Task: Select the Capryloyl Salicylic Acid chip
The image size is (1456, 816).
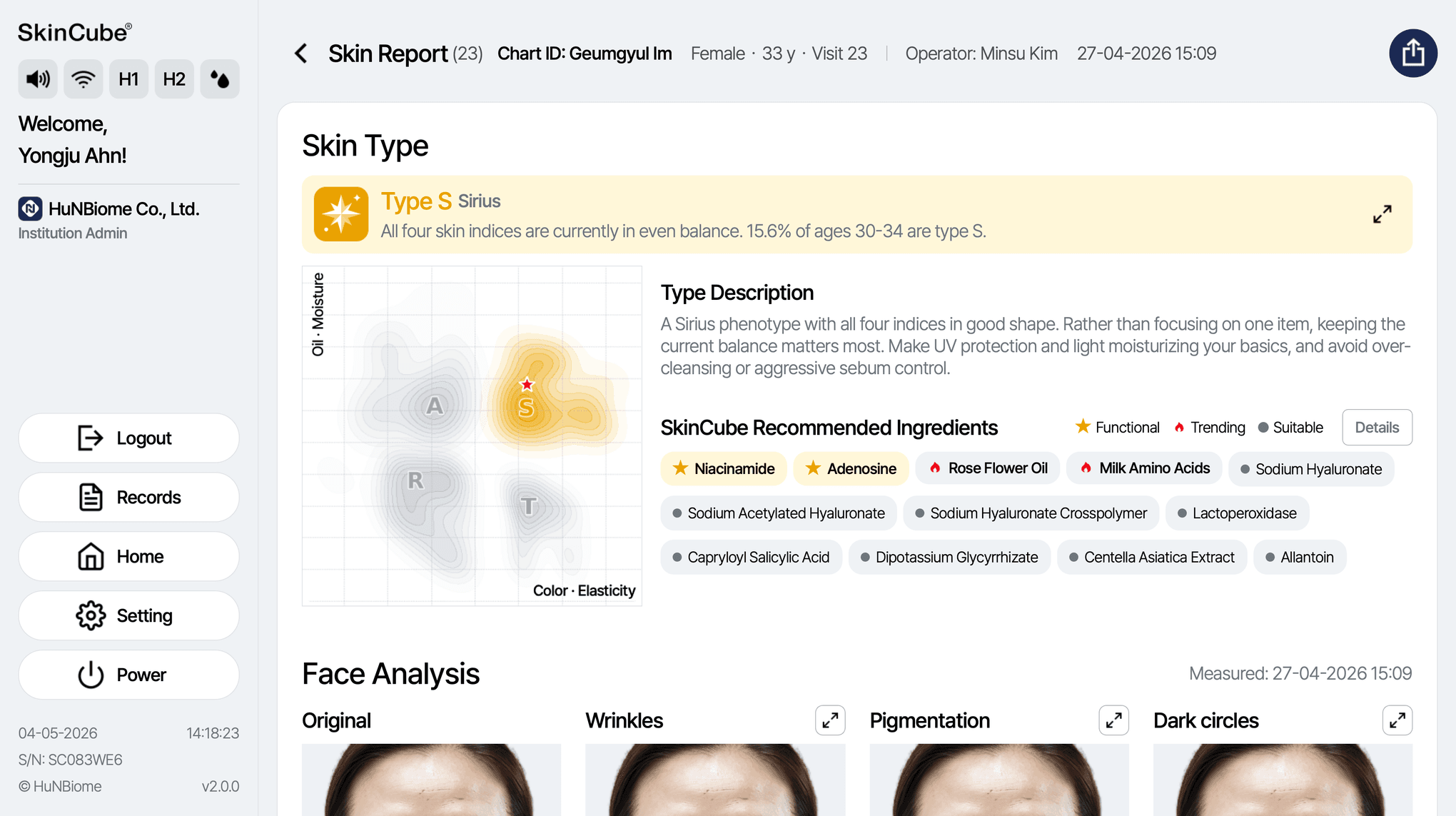Action: (751, 558)
